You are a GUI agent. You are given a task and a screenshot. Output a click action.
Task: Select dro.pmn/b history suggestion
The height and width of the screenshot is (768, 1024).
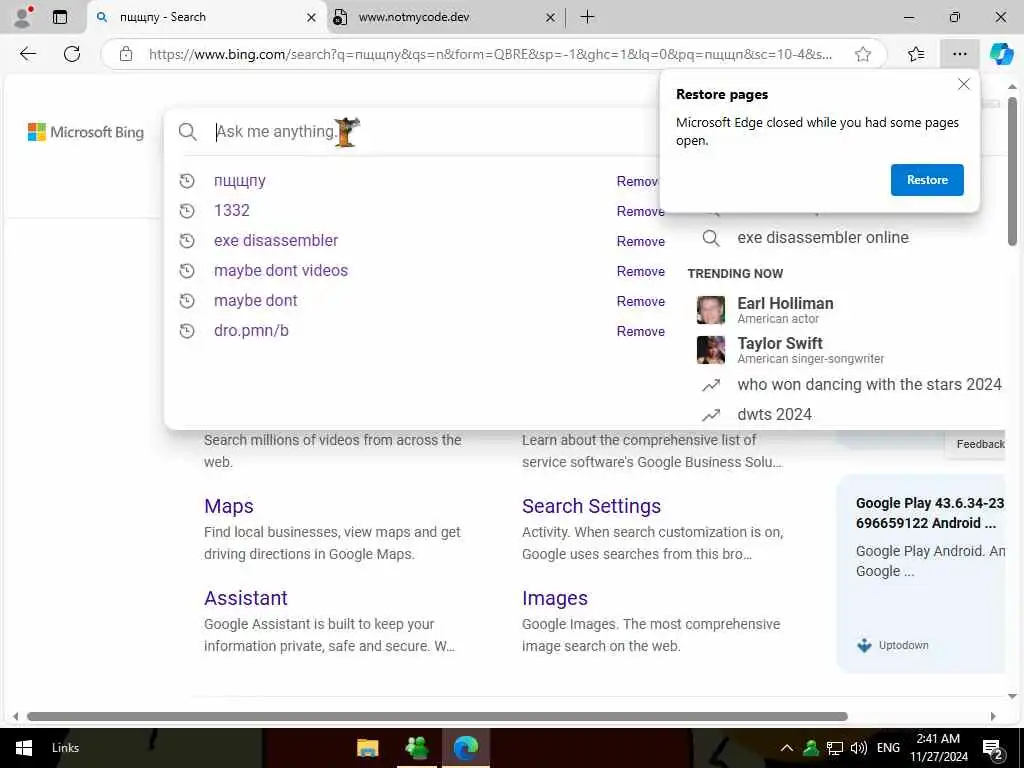[251, 331]
